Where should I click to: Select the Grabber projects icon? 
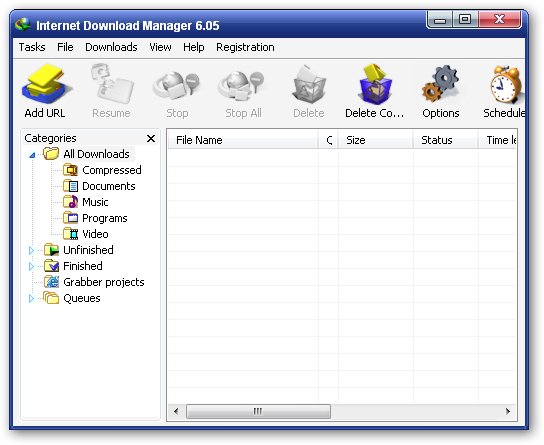[x=51, y=282]
